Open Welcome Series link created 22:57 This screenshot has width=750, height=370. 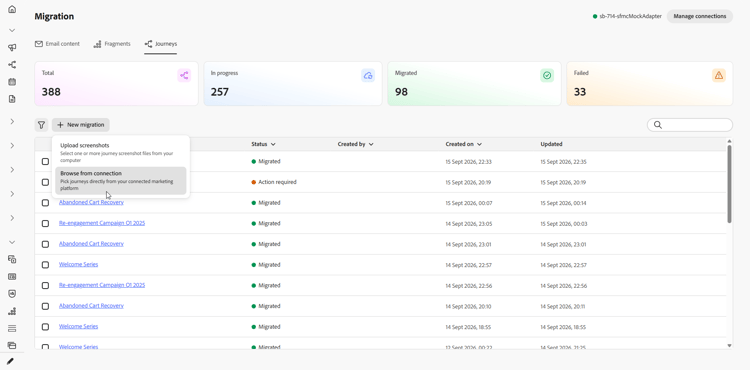pyautogui.click(x=78, y=264)
